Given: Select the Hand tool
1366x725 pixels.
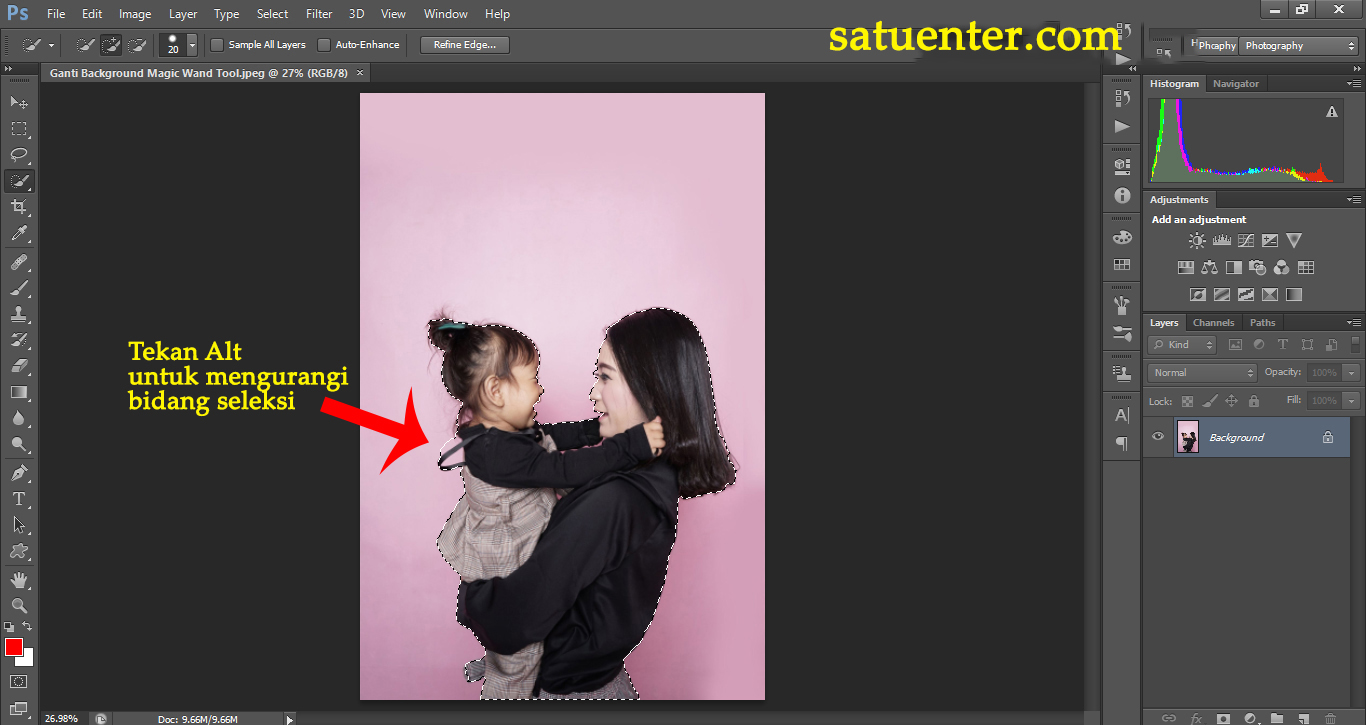Looking at the screenshot, I should point(19,579).
